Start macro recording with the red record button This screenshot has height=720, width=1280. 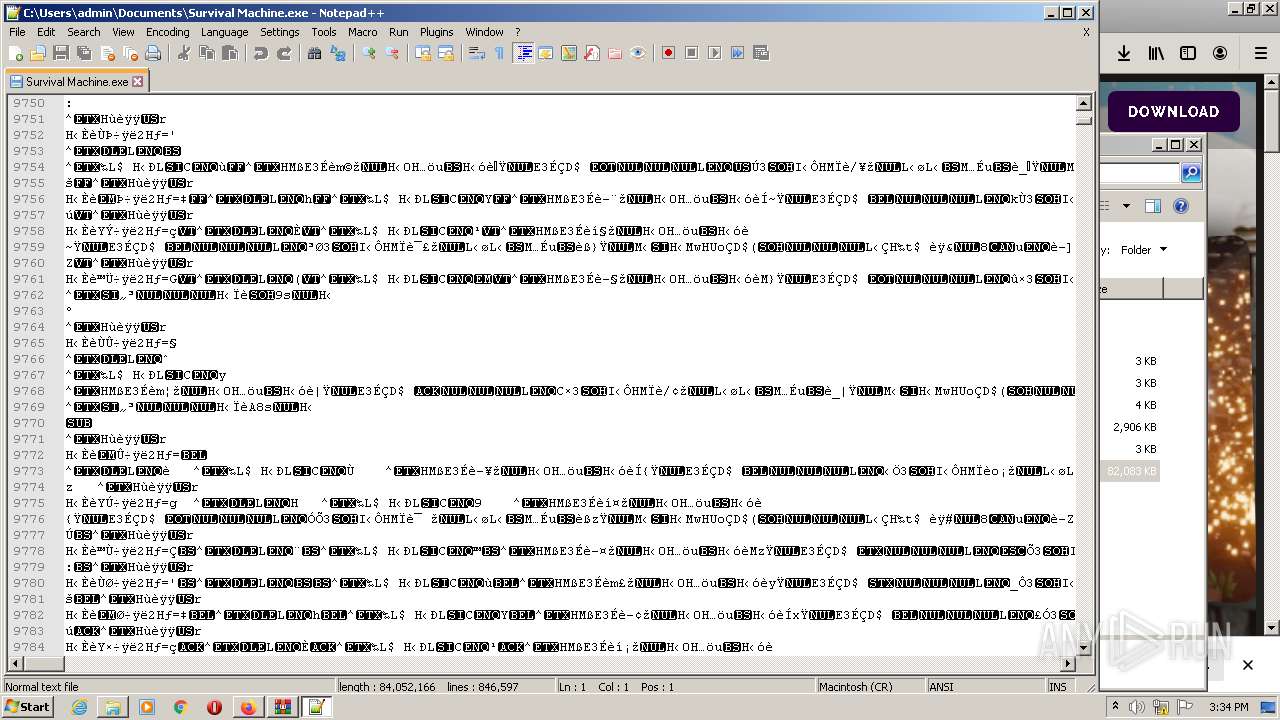(669, 53)
